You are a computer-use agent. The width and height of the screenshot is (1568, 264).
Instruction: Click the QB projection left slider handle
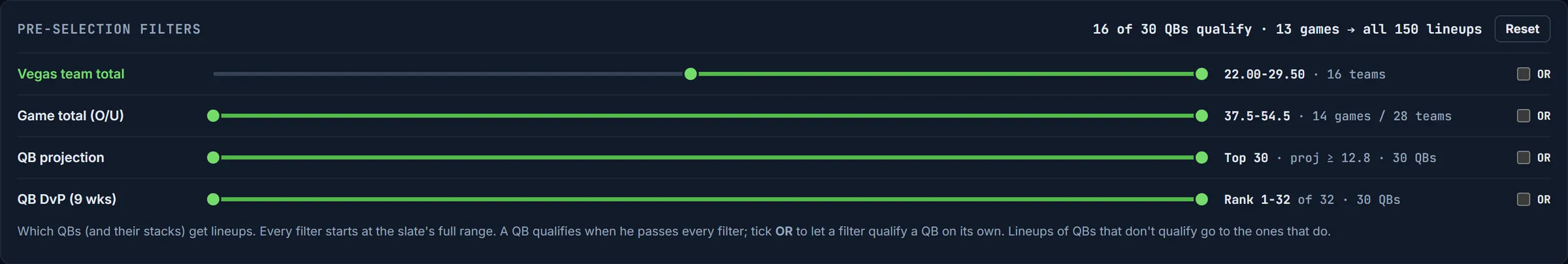click(x=213, y=157)
